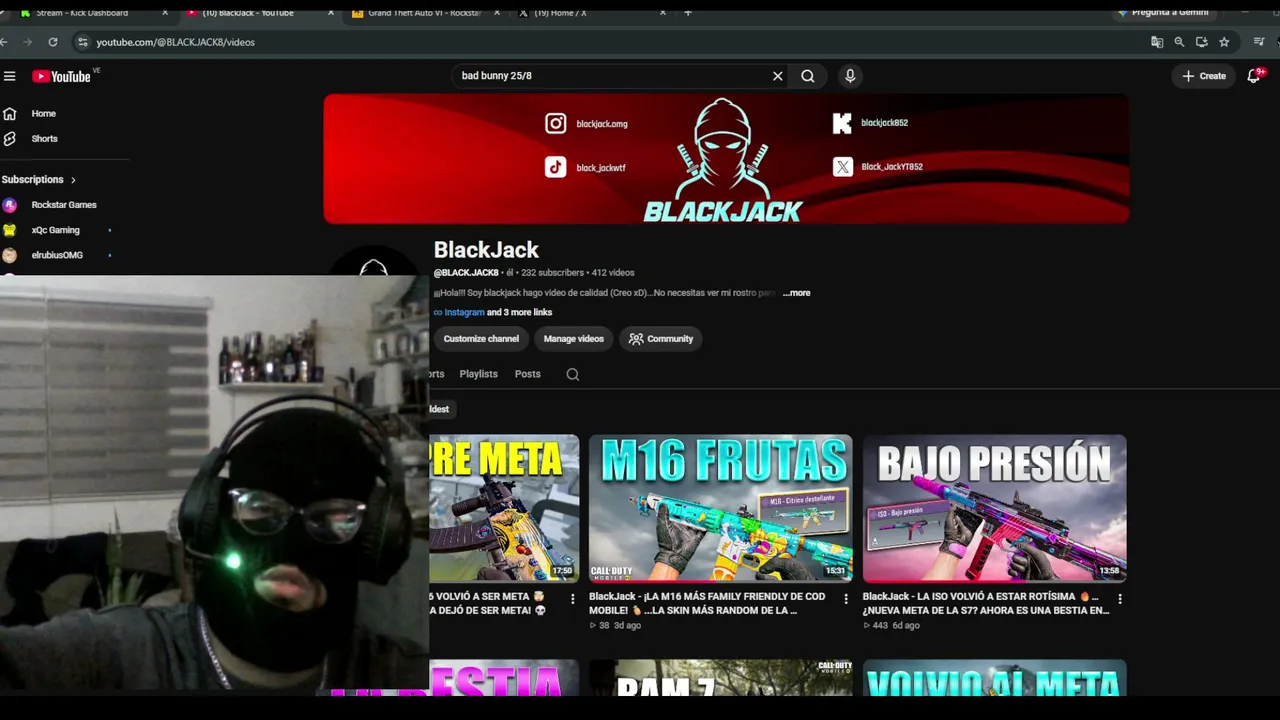Viewport: 1280px width, 720px height.
Task: Click the TikTok icon on the channel banner
Action: click(556, 168)
